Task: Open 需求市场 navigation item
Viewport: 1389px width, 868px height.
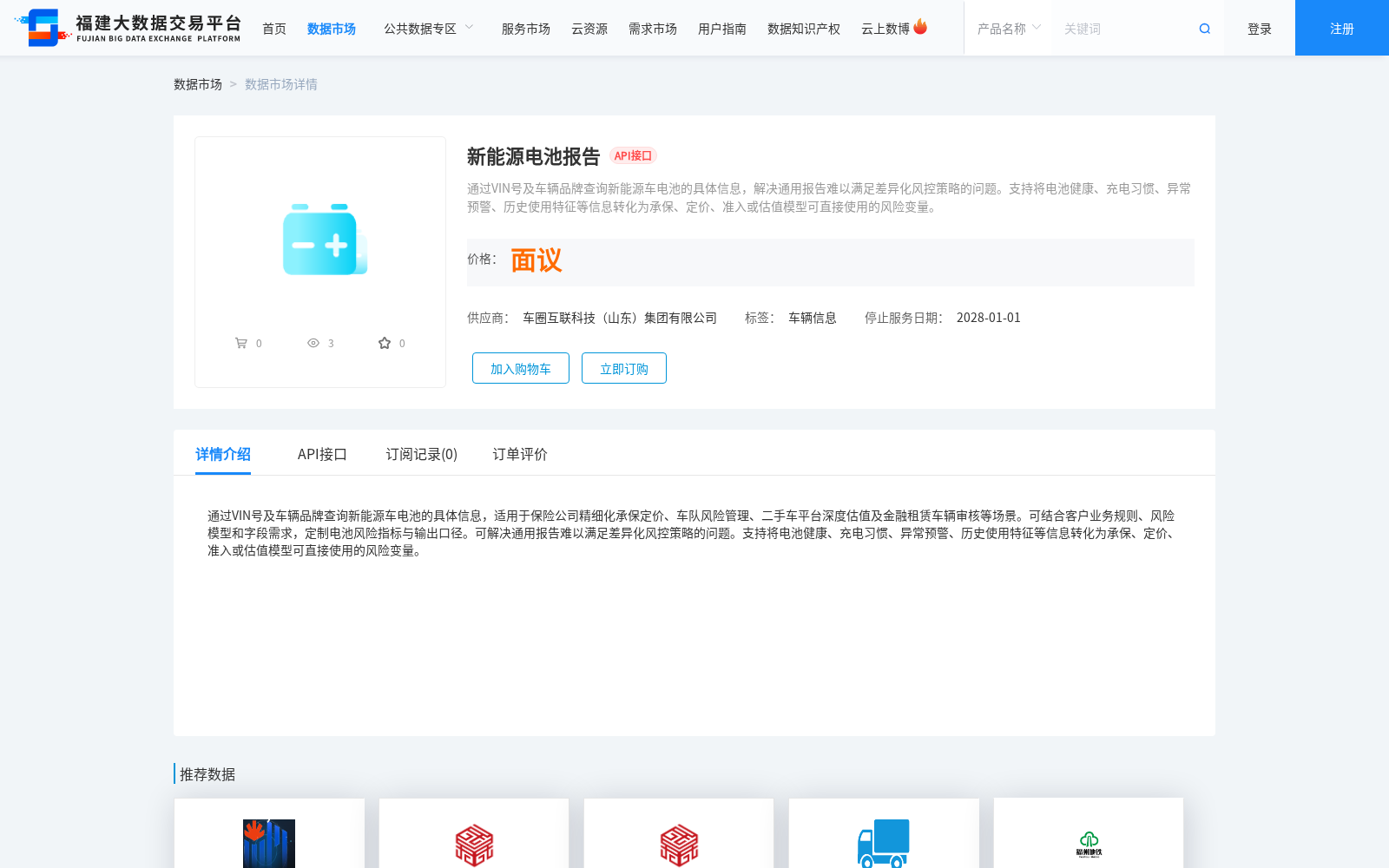Action: pos(653,29)
